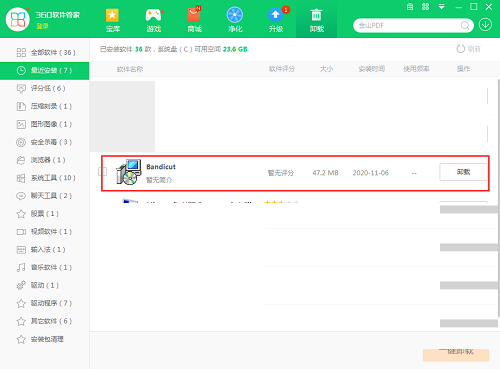This screenshot has width=500, height=369.
Task: Select 压缩刻录 (1) category
Action: coord(45,106)
